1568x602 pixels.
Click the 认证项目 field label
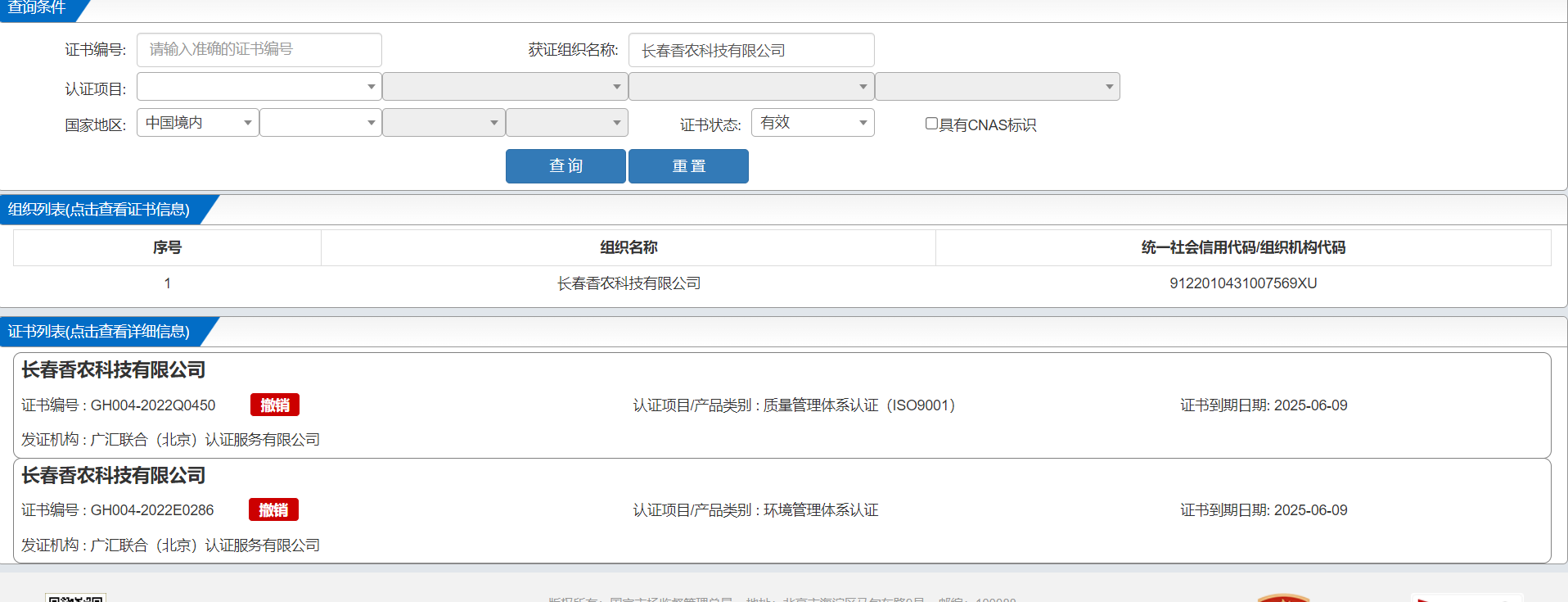(96, 89)
